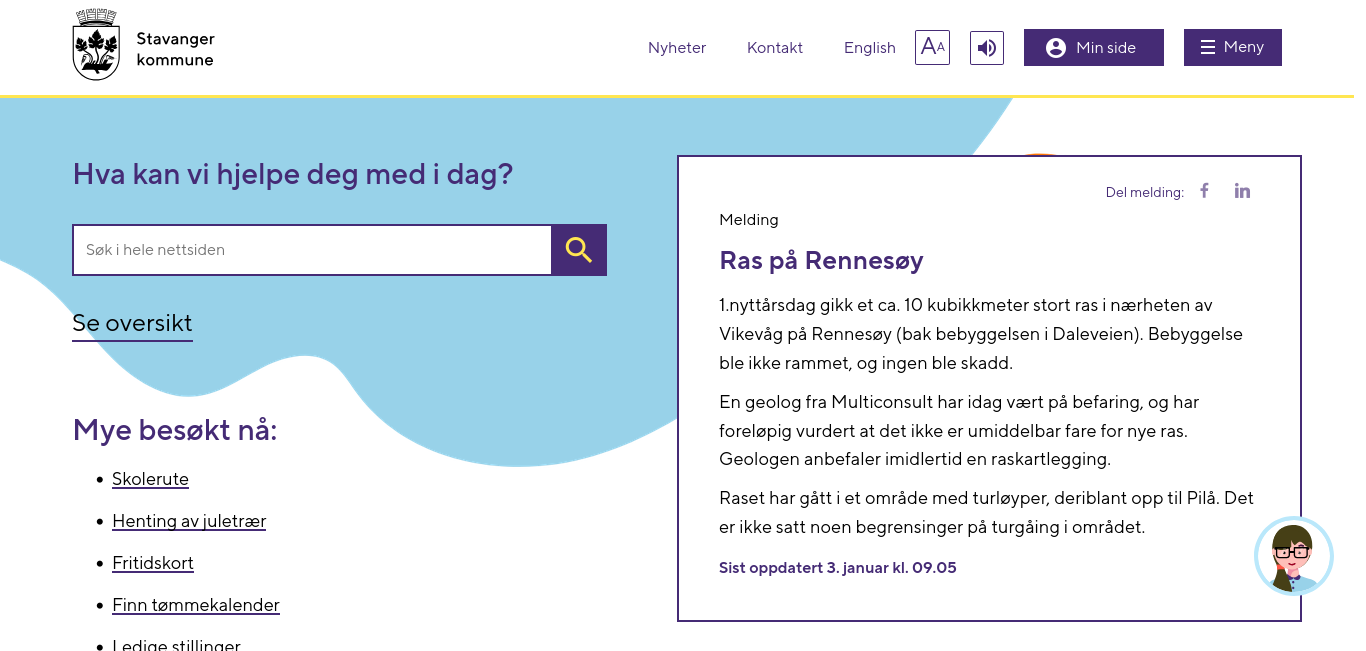Click the hamburger Meny button
This screenshot has height=651, width=1366.
(1232, 47)
